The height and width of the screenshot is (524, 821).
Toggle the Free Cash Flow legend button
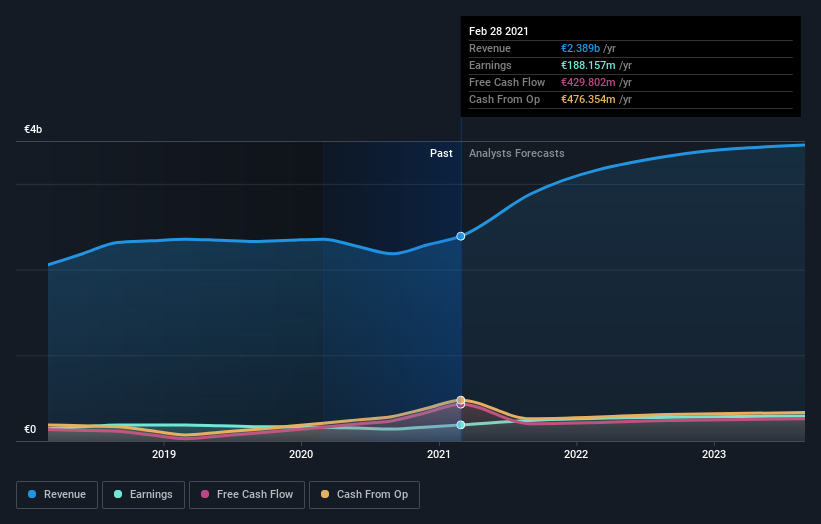(x=247, y=495)
